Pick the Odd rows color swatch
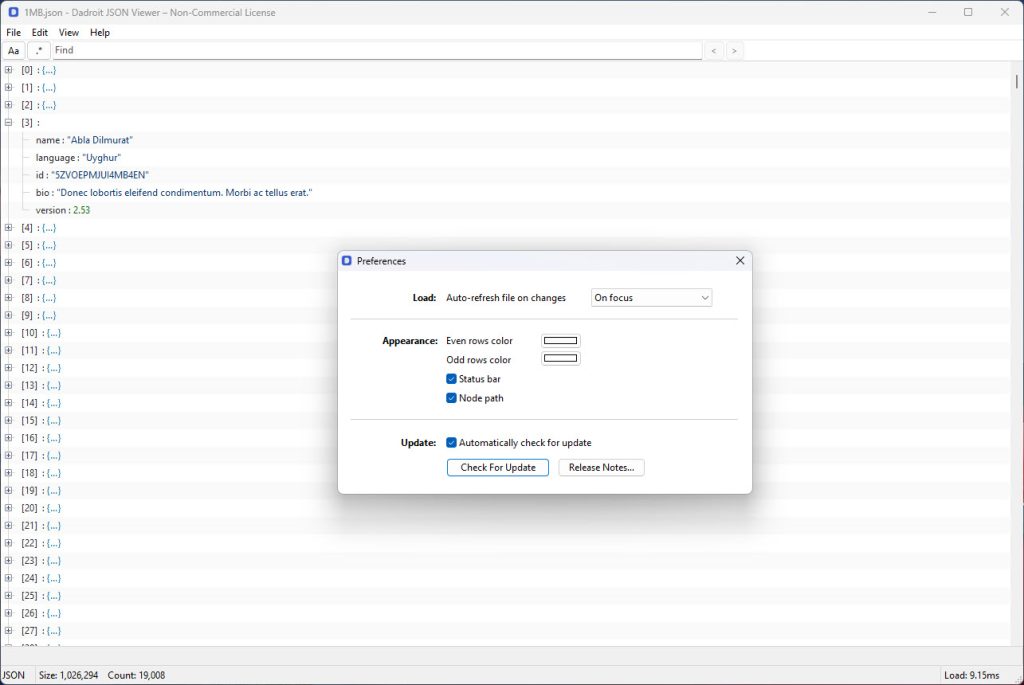 [560, 358]
